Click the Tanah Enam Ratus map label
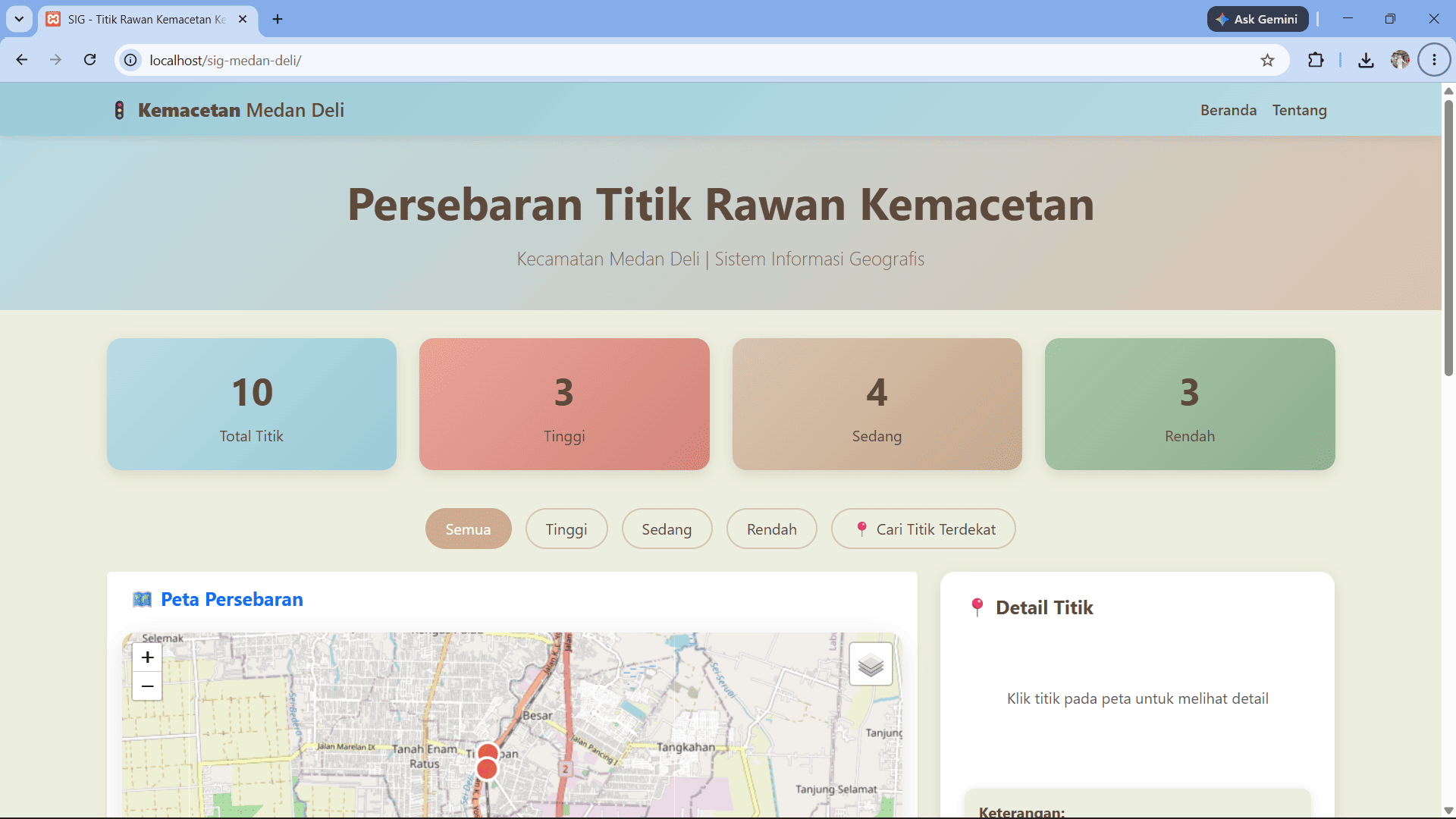Image resolution: width=1456 pixels, height=819 pixels. tap(425, 756)
